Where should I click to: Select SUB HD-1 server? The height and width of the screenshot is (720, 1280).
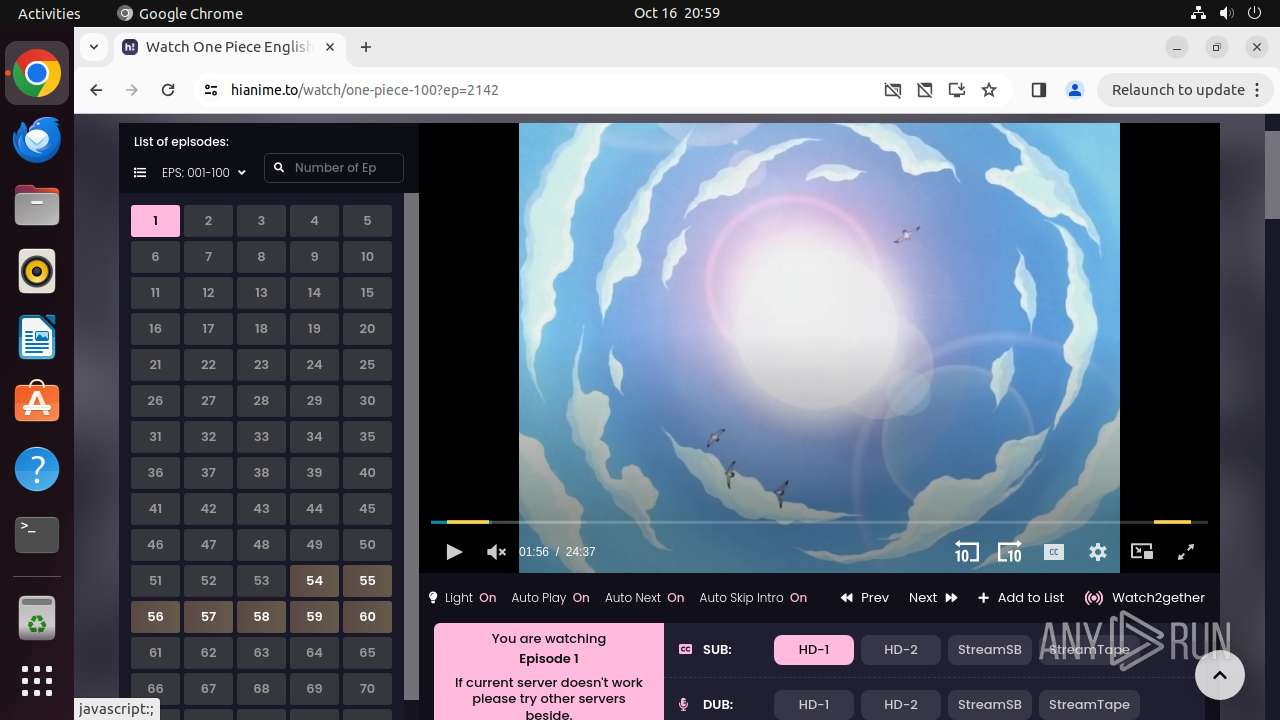814,650
